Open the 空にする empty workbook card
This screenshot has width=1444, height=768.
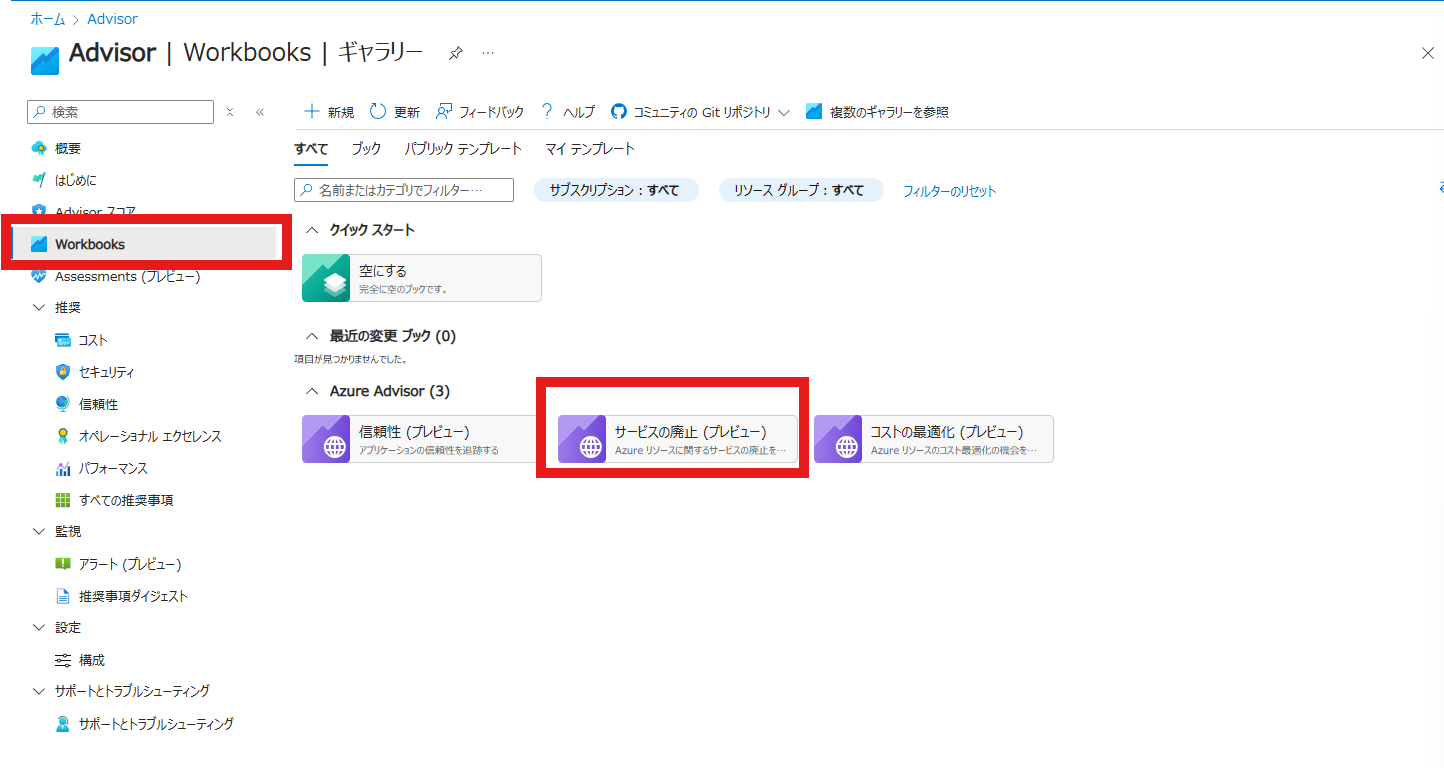click(422, 278)
